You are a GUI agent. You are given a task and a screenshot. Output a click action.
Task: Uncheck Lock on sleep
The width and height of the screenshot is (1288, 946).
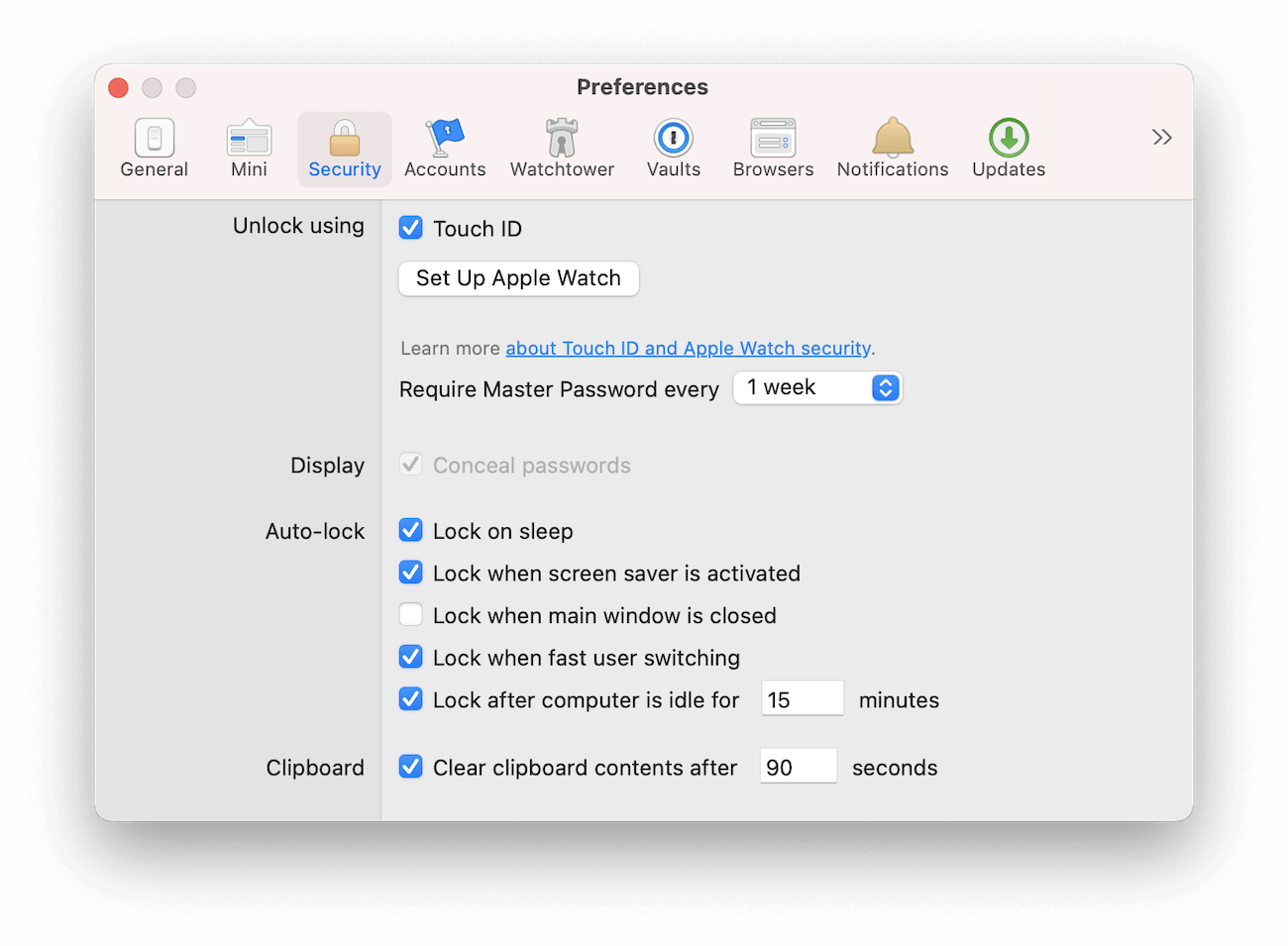[410, 530]
